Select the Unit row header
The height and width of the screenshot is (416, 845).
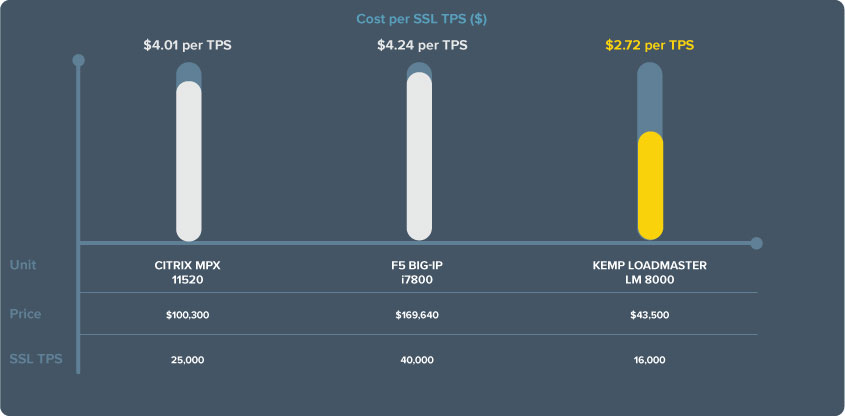pos(23,265)
